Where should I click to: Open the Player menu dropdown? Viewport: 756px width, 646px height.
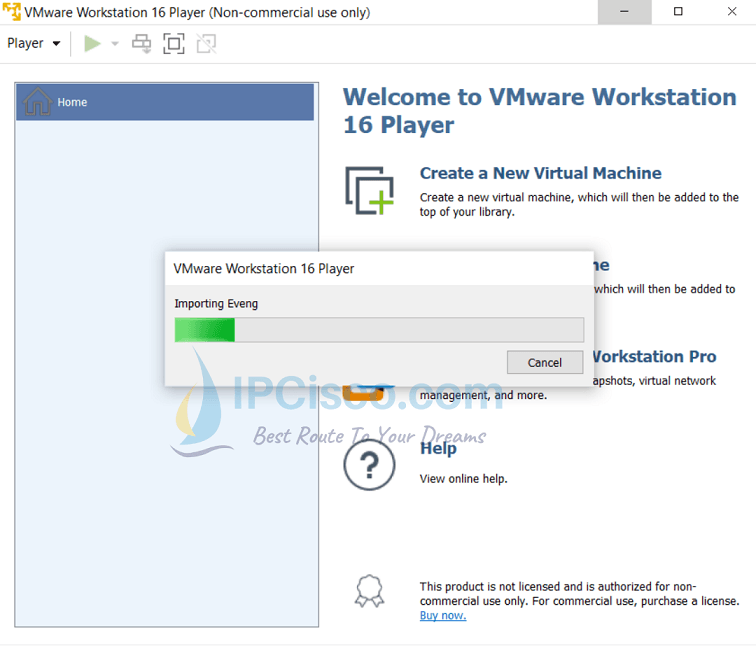pos(34,43)
